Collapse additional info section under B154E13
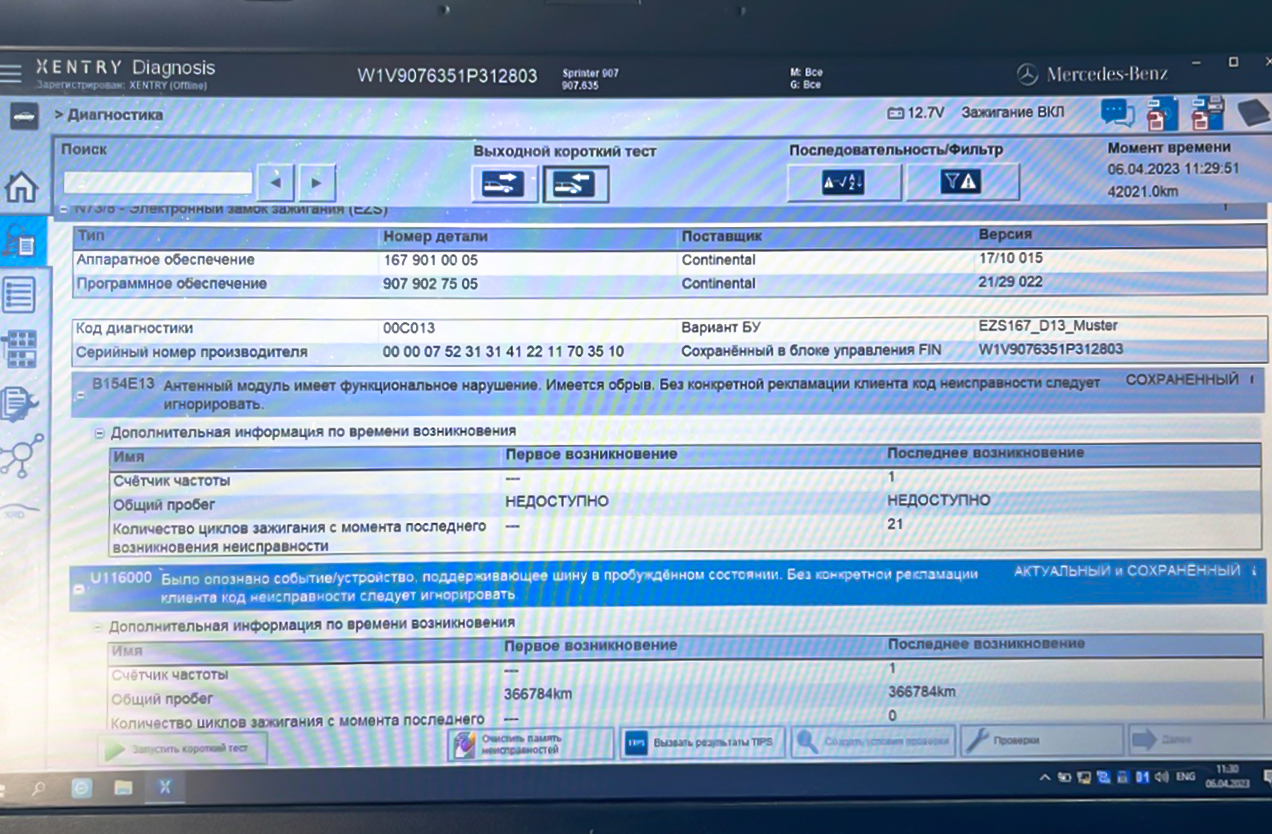 [x=99, y=433]
